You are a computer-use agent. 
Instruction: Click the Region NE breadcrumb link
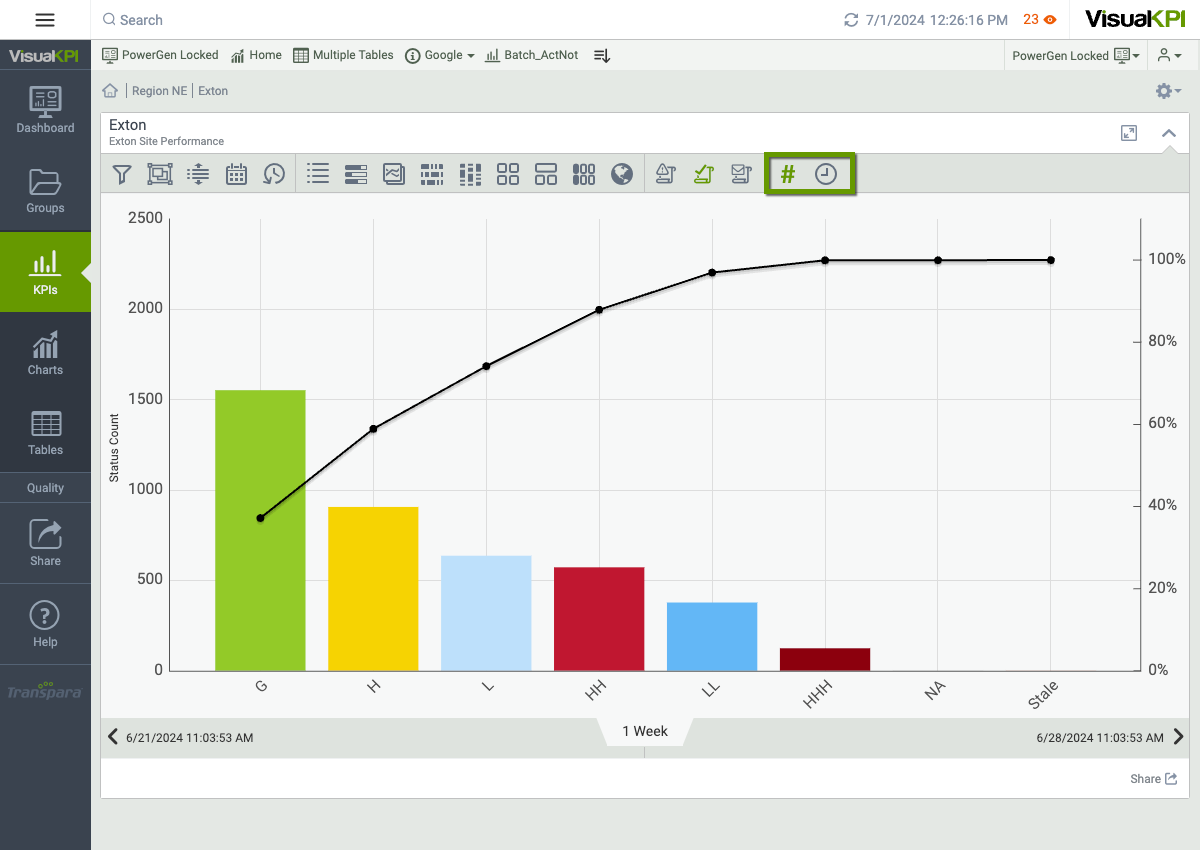click(x=159, y=91)
